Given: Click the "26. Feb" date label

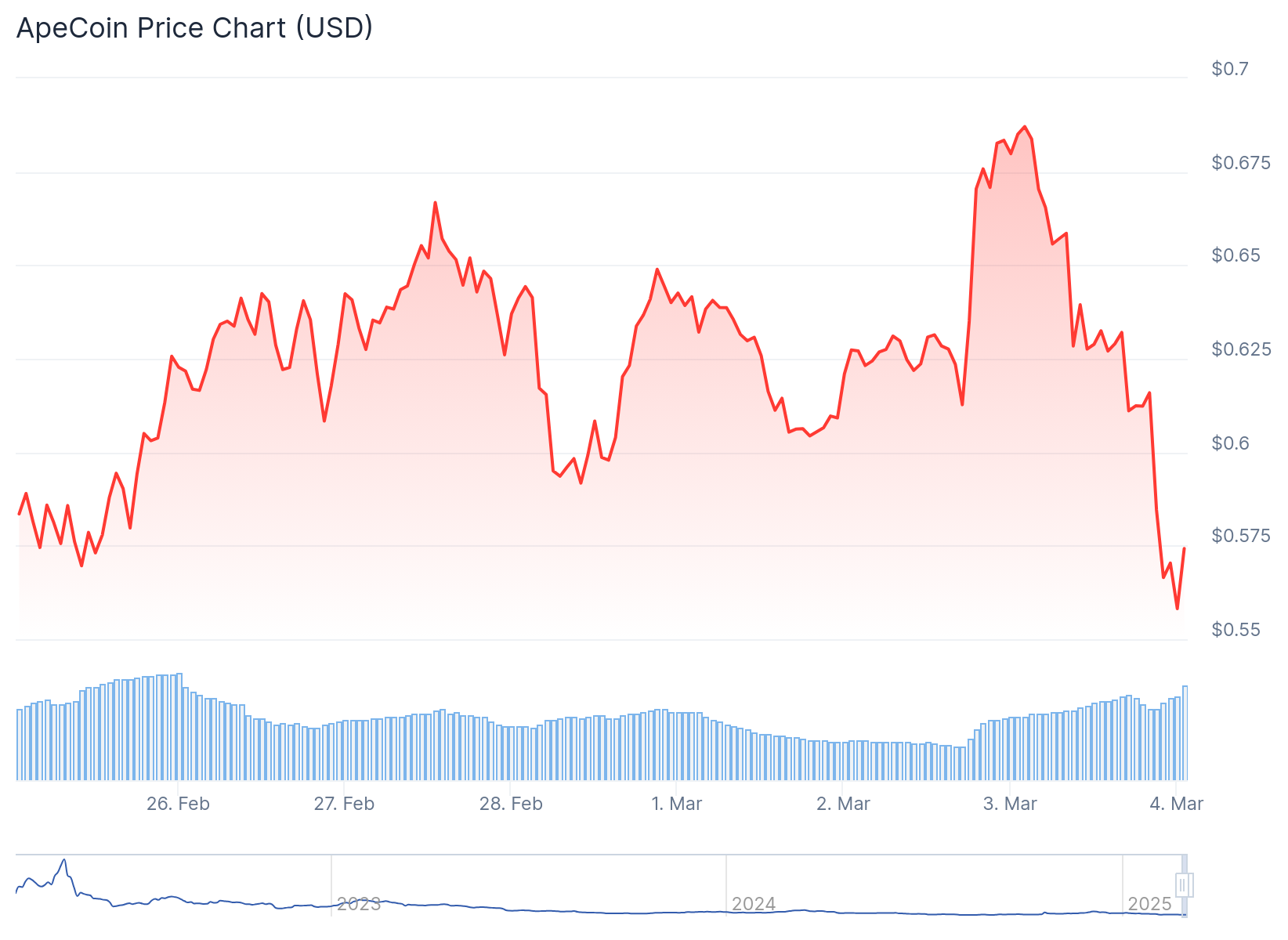Looking at the screenshot, I should (x=178, y=804).
